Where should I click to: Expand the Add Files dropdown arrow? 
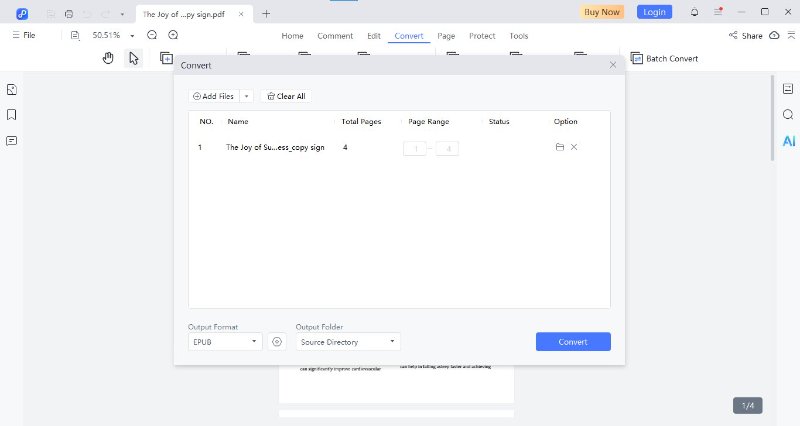coord(246,96)
